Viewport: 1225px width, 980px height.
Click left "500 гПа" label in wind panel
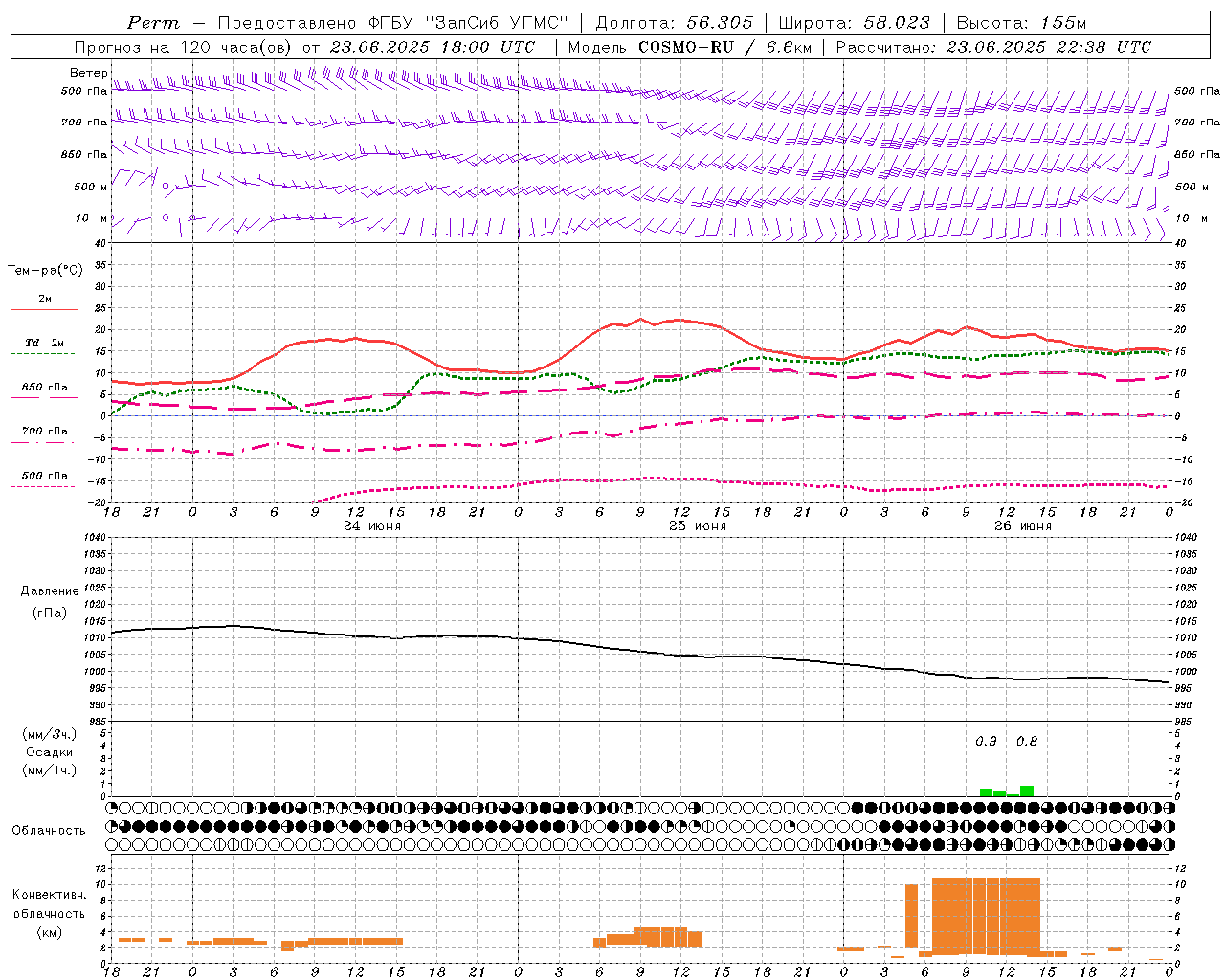84,92
